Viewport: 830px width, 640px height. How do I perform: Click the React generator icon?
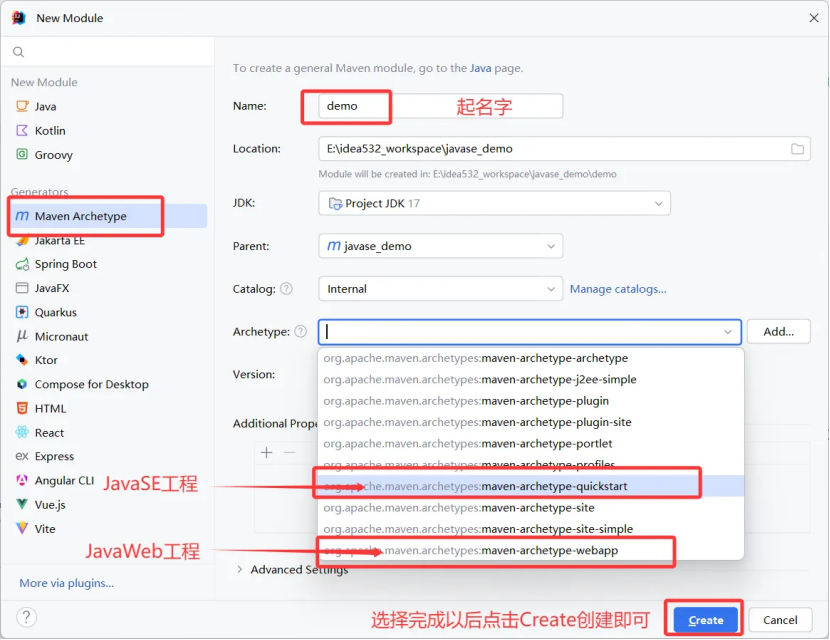tap(22, 432)
